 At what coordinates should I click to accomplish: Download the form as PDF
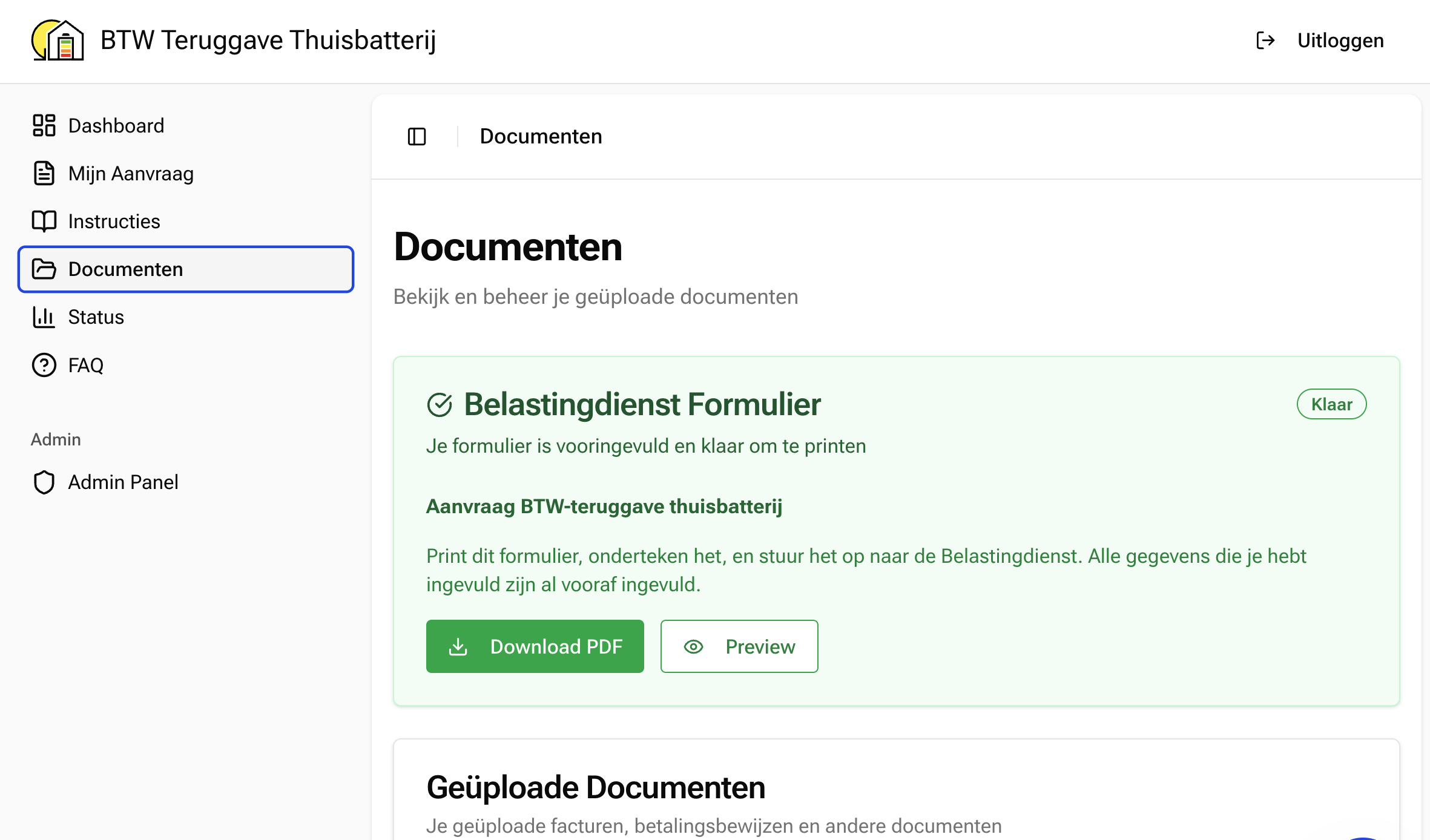(535, 646)
